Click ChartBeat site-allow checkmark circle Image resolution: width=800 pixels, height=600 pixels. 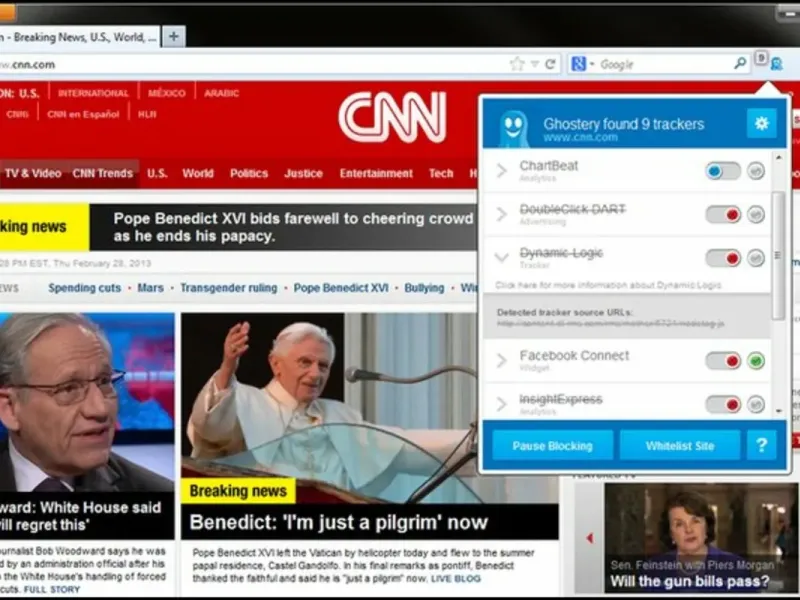pos(756,171)
